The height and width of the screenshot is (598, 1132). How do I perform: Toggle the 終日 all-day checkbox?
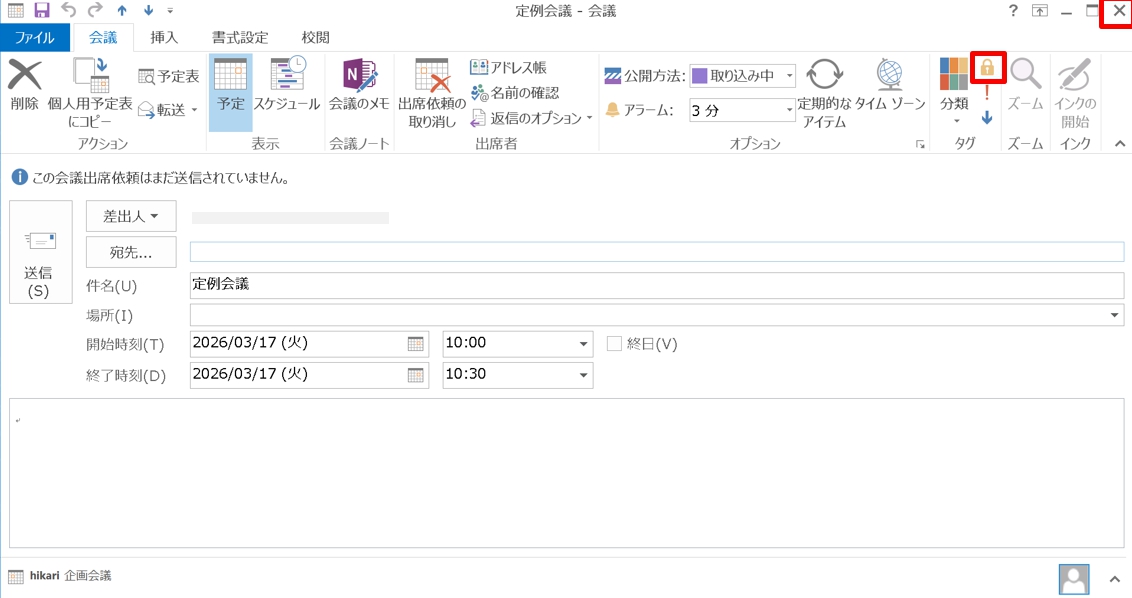click(614, 344)
